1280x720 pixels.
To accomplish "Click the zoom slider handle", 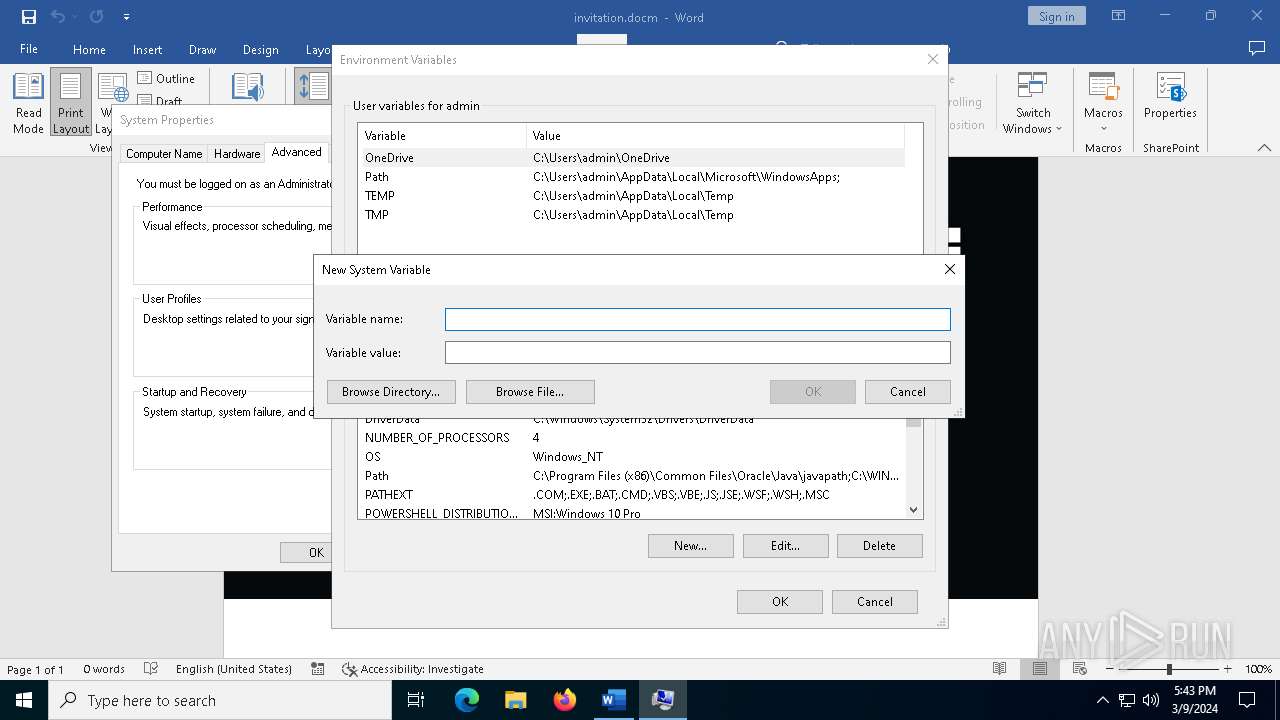I will coord(1169,669).
